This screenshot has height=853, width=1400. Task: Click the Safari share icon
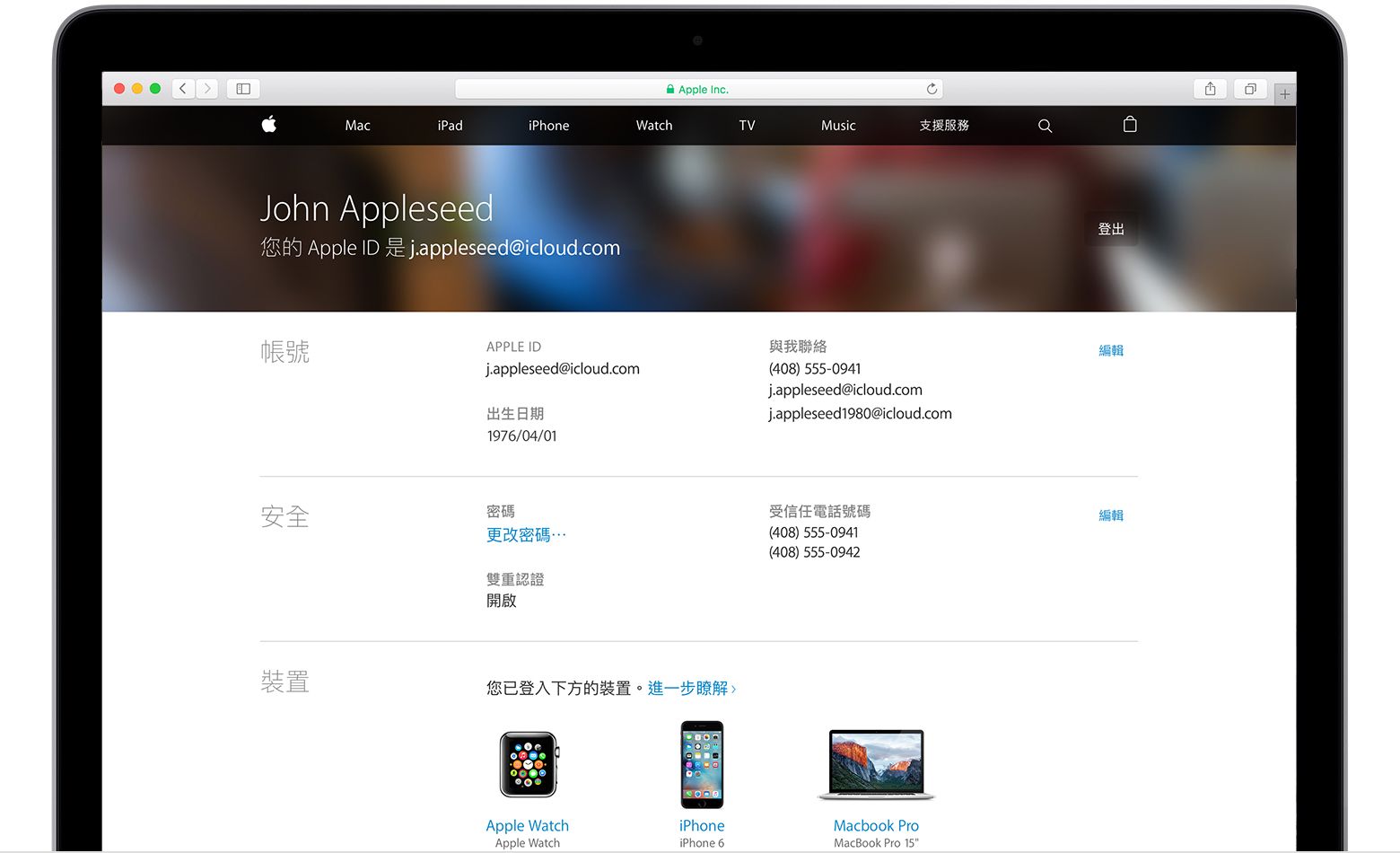(x=1210, y=88)
